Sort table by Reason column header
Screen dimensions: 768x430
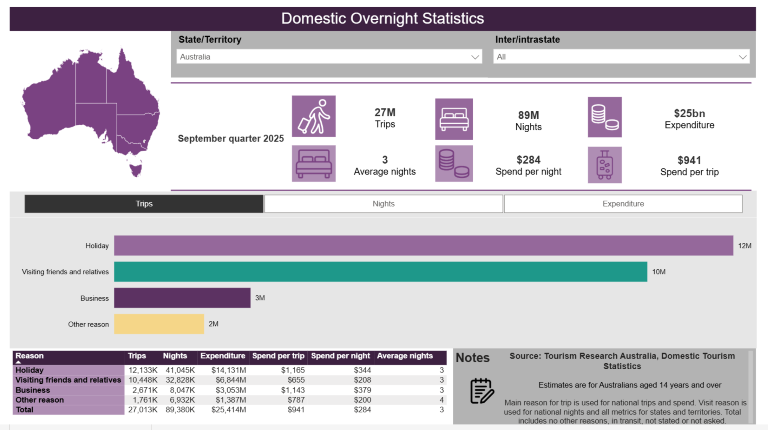(x=30, y=356)
